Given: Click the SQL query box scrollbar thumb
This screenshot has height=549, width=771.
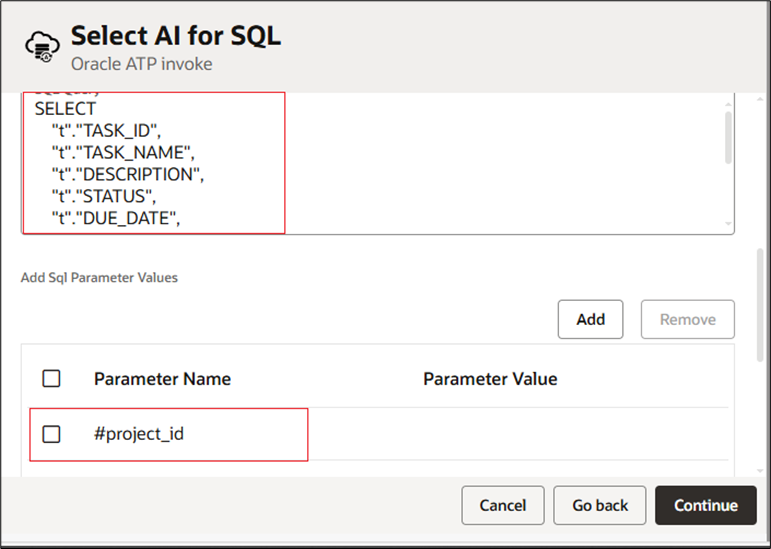Looking at the screenshot, I should 728,137.
